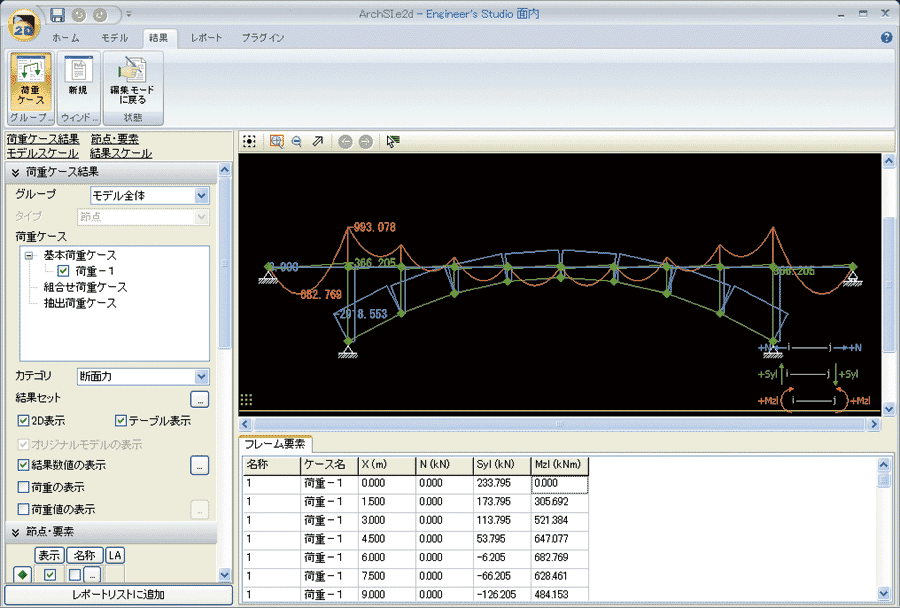Open the カテゴリ dropdown 断面力
The height and width of the screenshot is (608, 900).
point(143,377)
